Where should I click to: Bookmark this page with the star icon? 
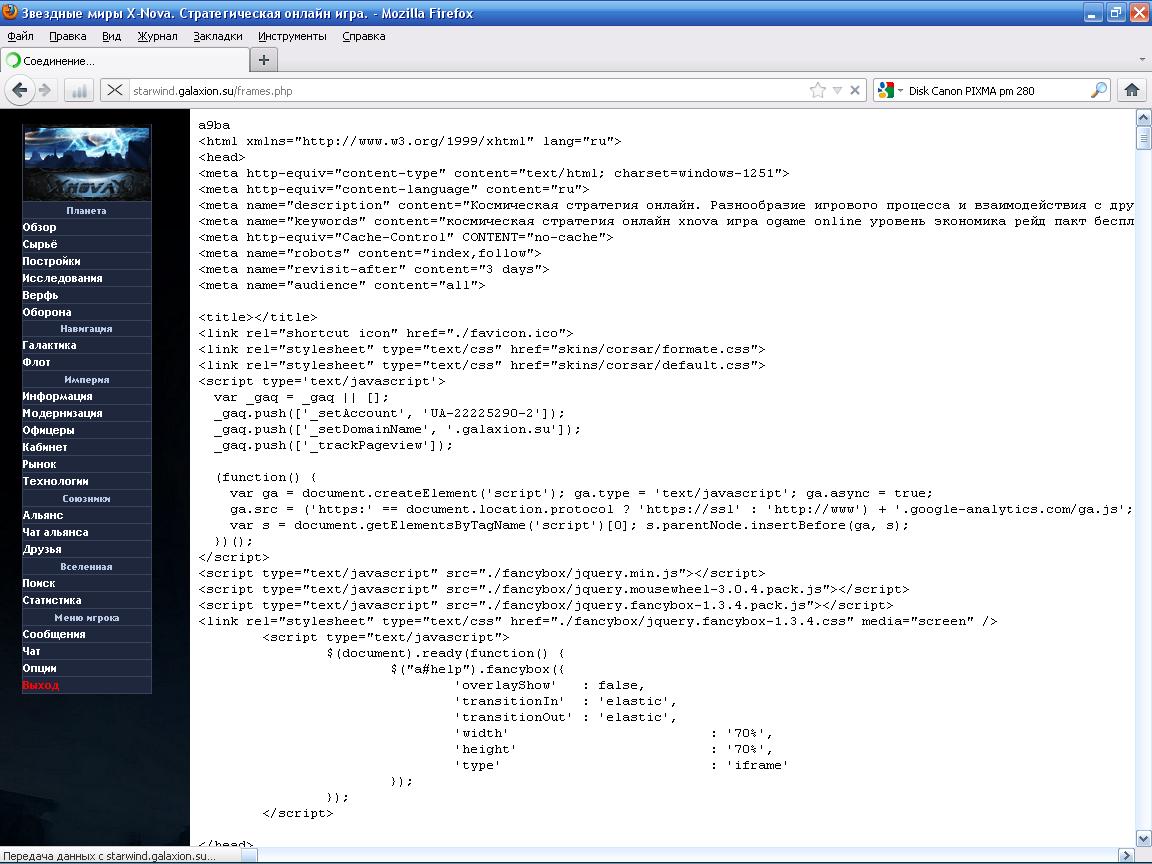coord(817,90)
